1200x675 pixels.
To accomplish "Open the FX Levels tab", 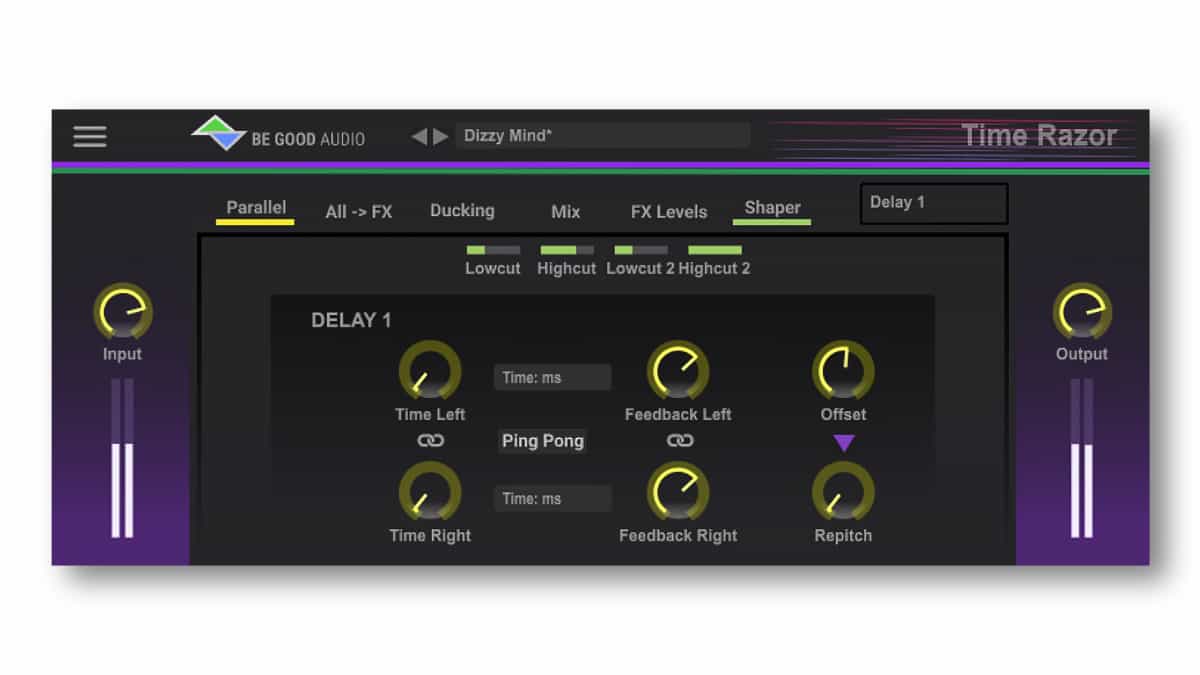I will pos(669,212).
